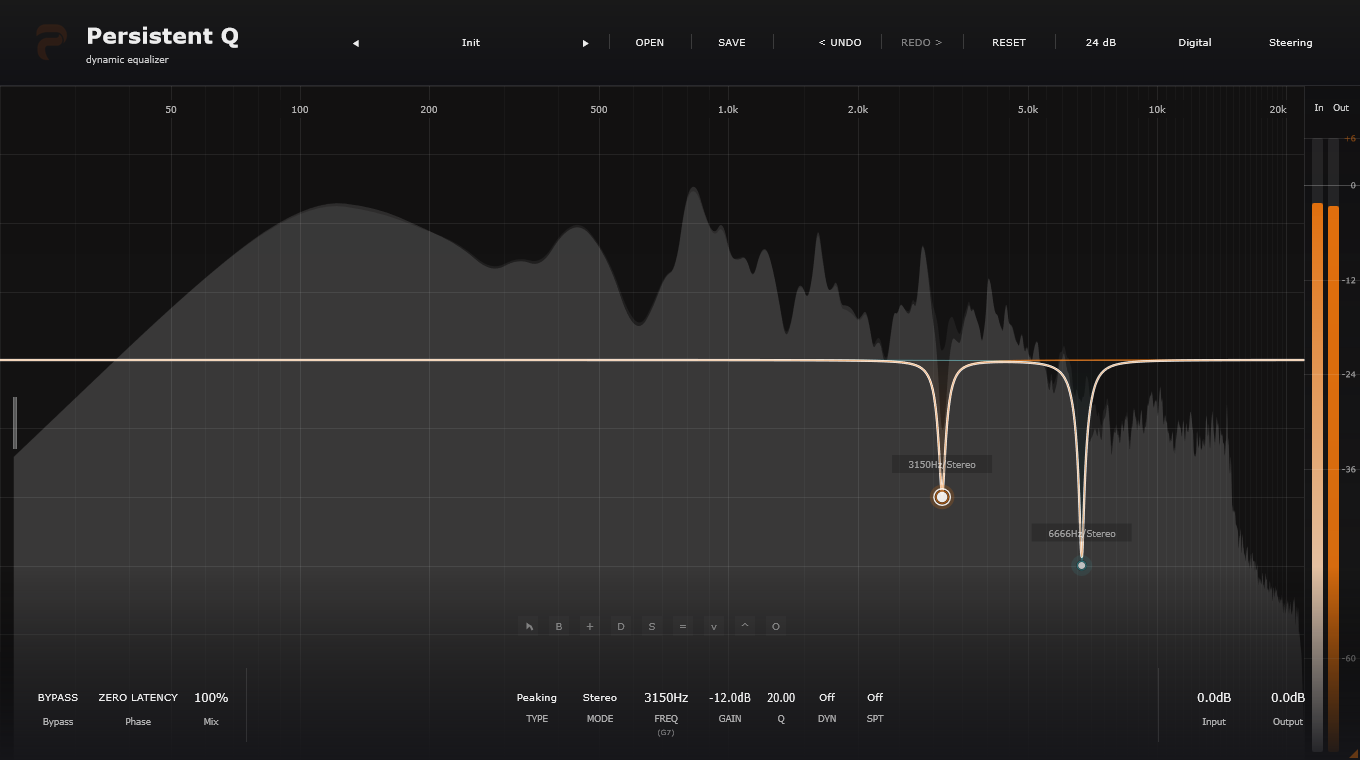1360x760 pixels.
Task: Click the 0.0dB Input gain value
Action: coord(1214,698)
